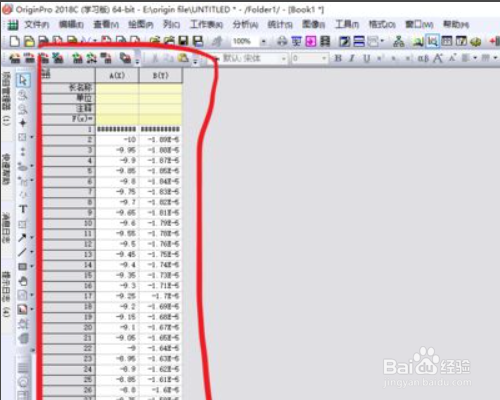Click the red plus add column icon
500x400 pixels.
[x=494, y=41]
